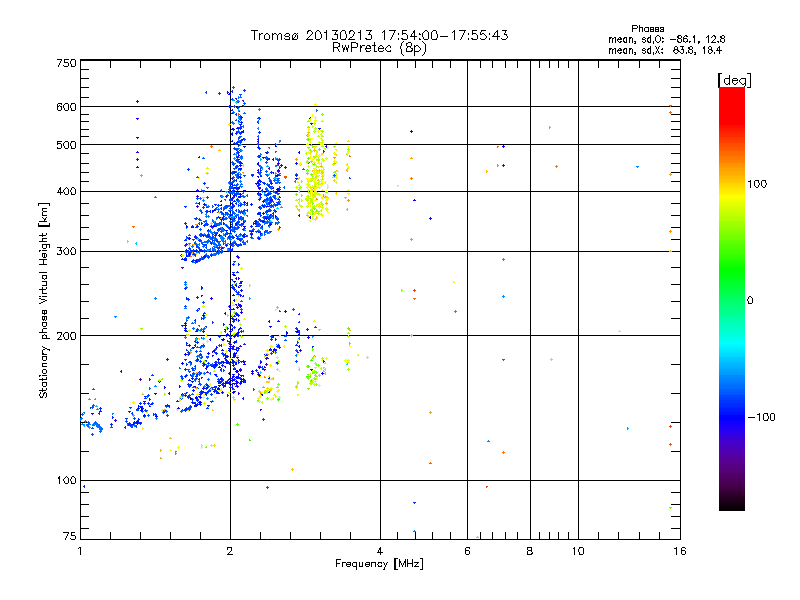Click the frequency axis label 1
Image resolution: width=800 pixels, height=600 pixels.
pyautogui.click(x=80, y=551)
